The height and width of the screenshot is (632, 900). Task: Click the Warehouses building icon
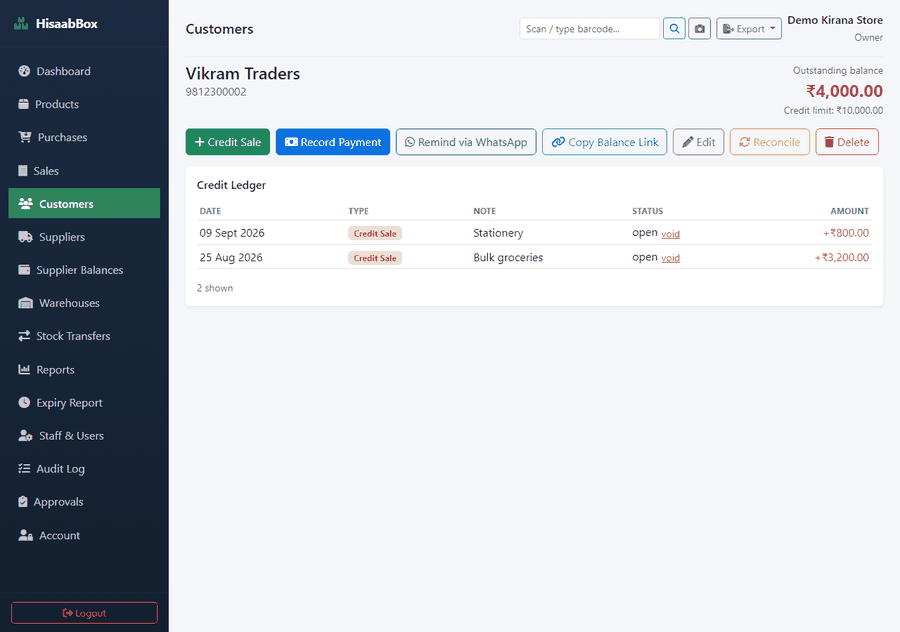(x=25, y=303)
